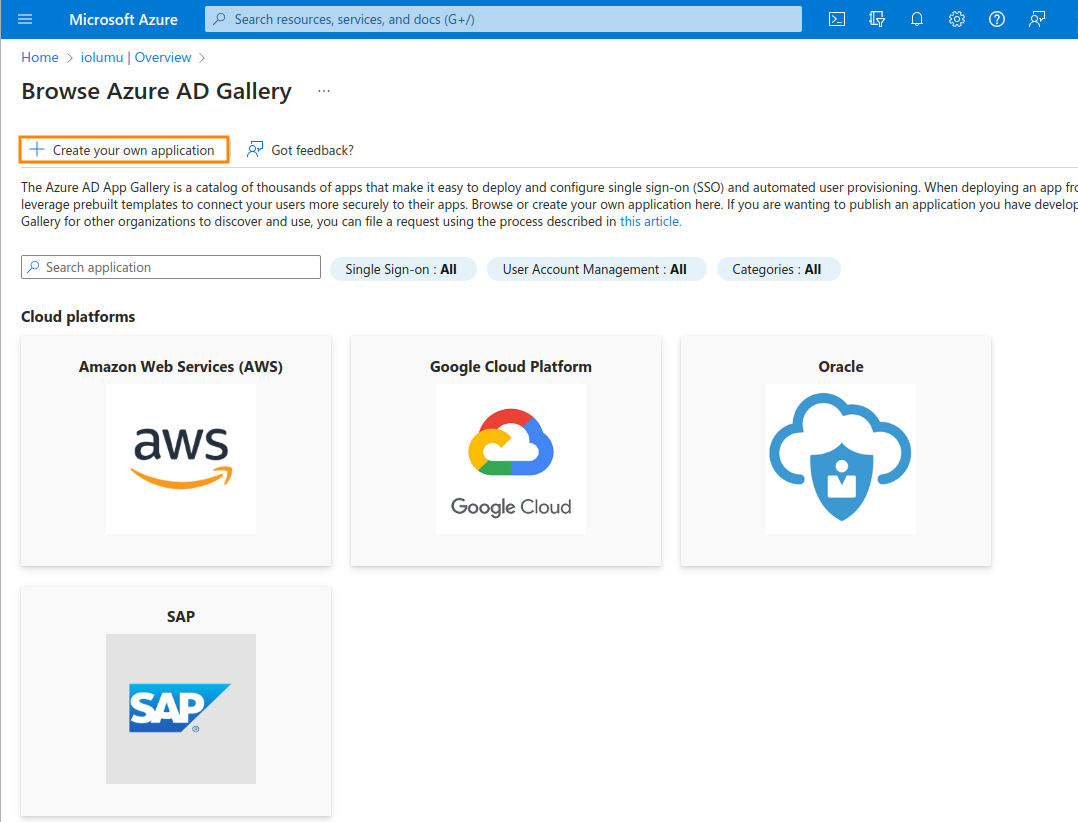Screen dimensions: 1078x822
Task: Click Create your own application
Action: (x=124, y=150)
